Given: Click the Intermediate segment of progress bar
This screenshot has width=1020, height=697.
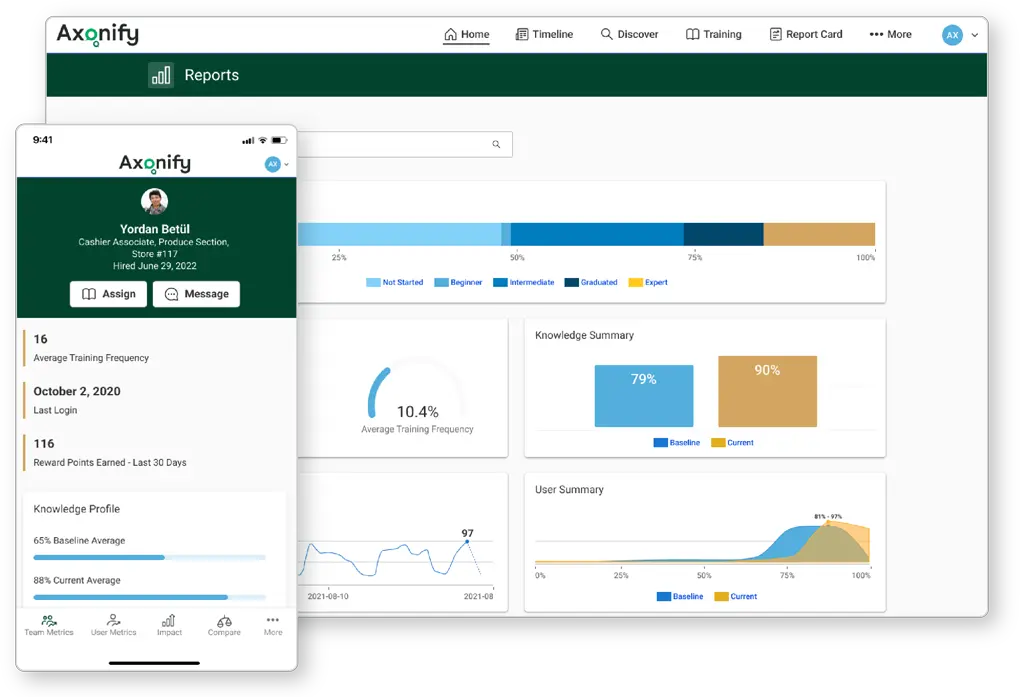Looking at the screenshot, I should point(597,234).
